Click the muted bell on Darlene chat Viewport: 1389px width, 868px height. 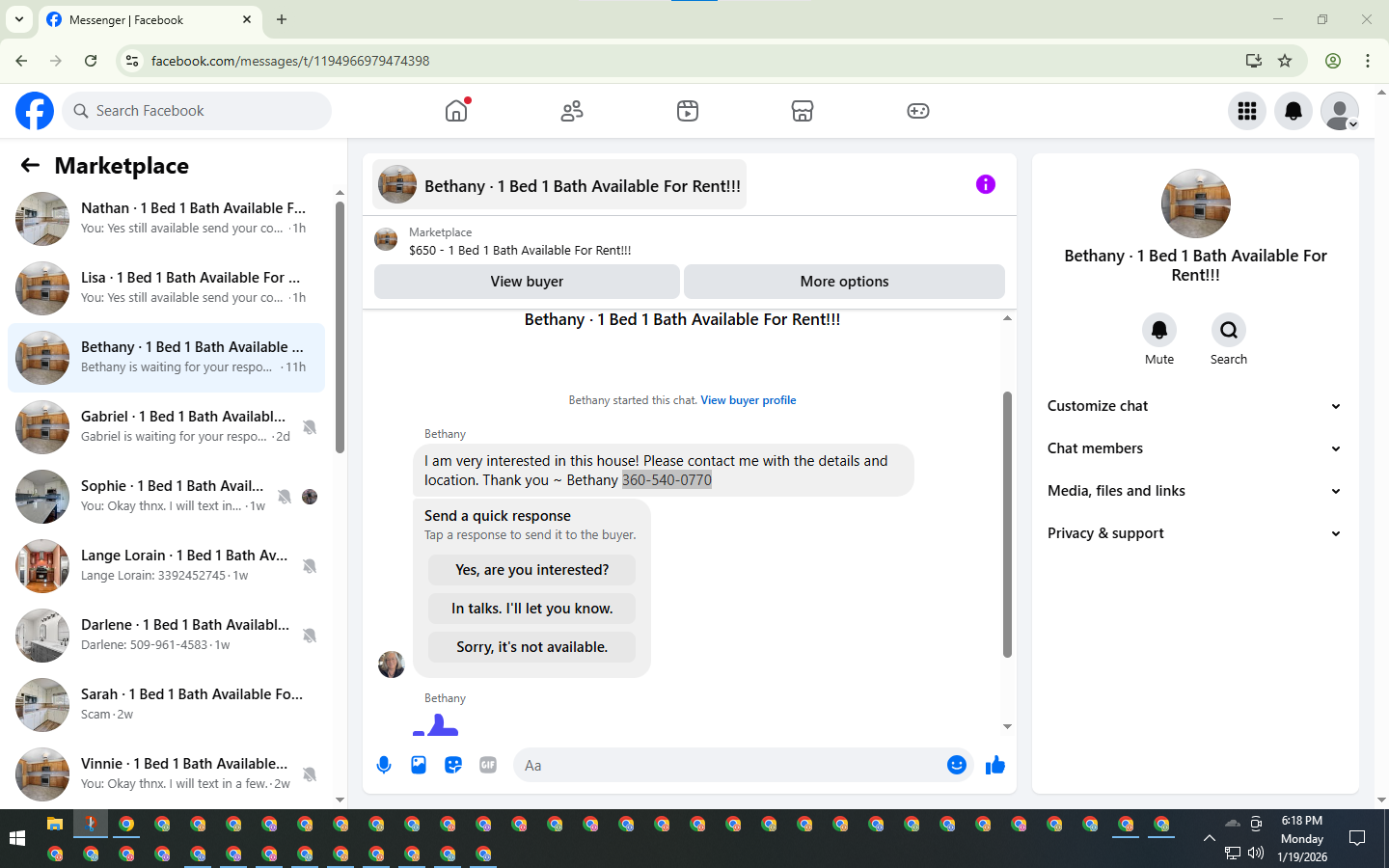coord(310,636)
